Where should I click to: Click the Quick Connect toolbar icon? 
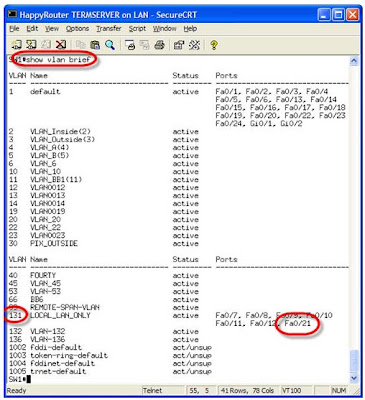[x=31, y=44]
